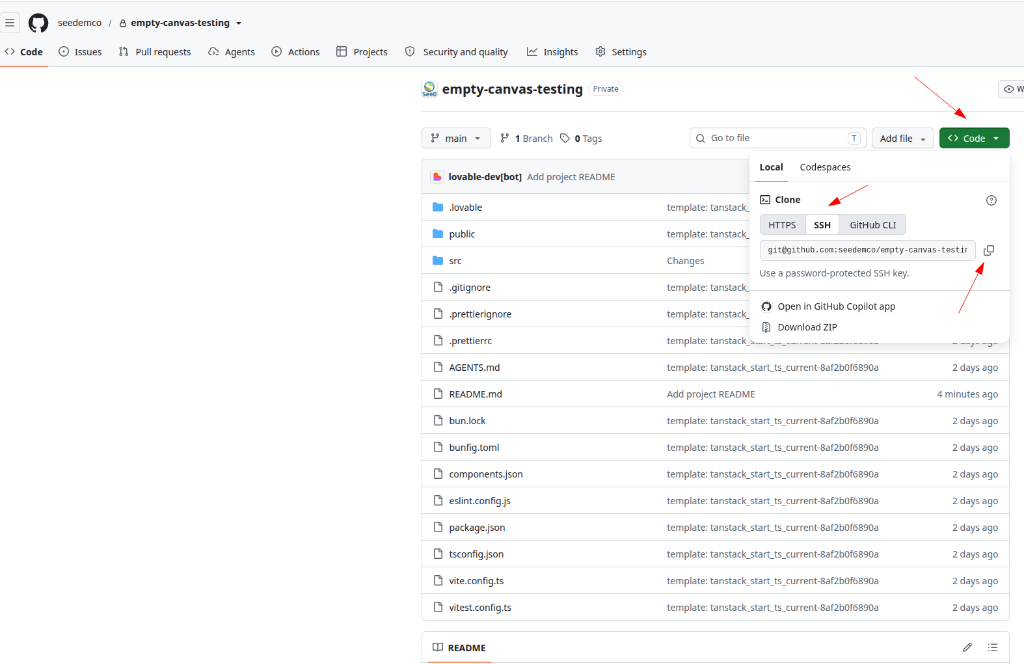Viewport: 1024px width, 664px height.
Task: Select the HTTPS clone option
Action: (782, 225)
